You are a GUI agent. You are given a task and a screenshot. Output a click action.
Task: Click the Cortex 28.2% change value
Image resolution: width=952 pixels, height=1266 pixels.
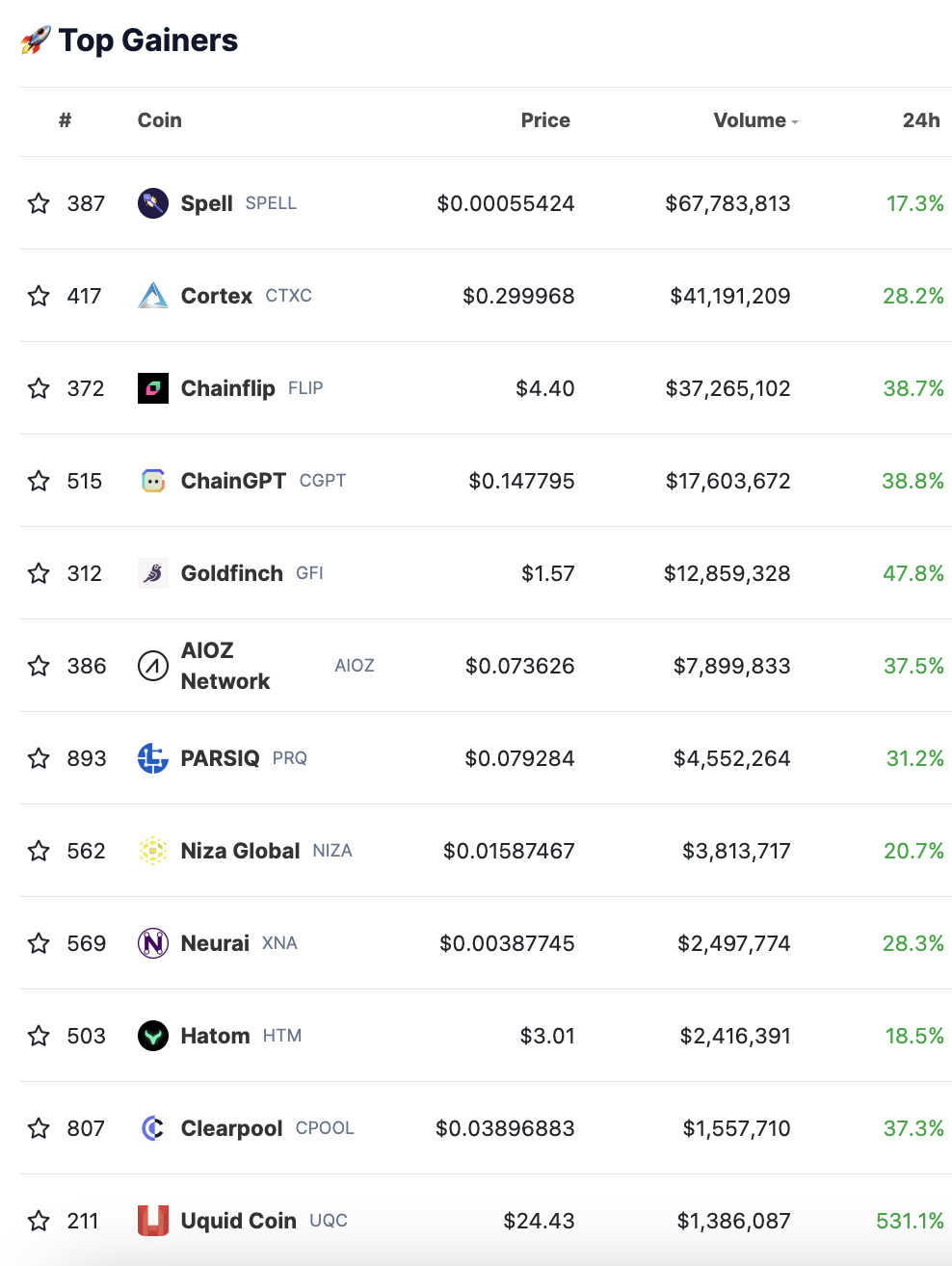pos(912,296)
